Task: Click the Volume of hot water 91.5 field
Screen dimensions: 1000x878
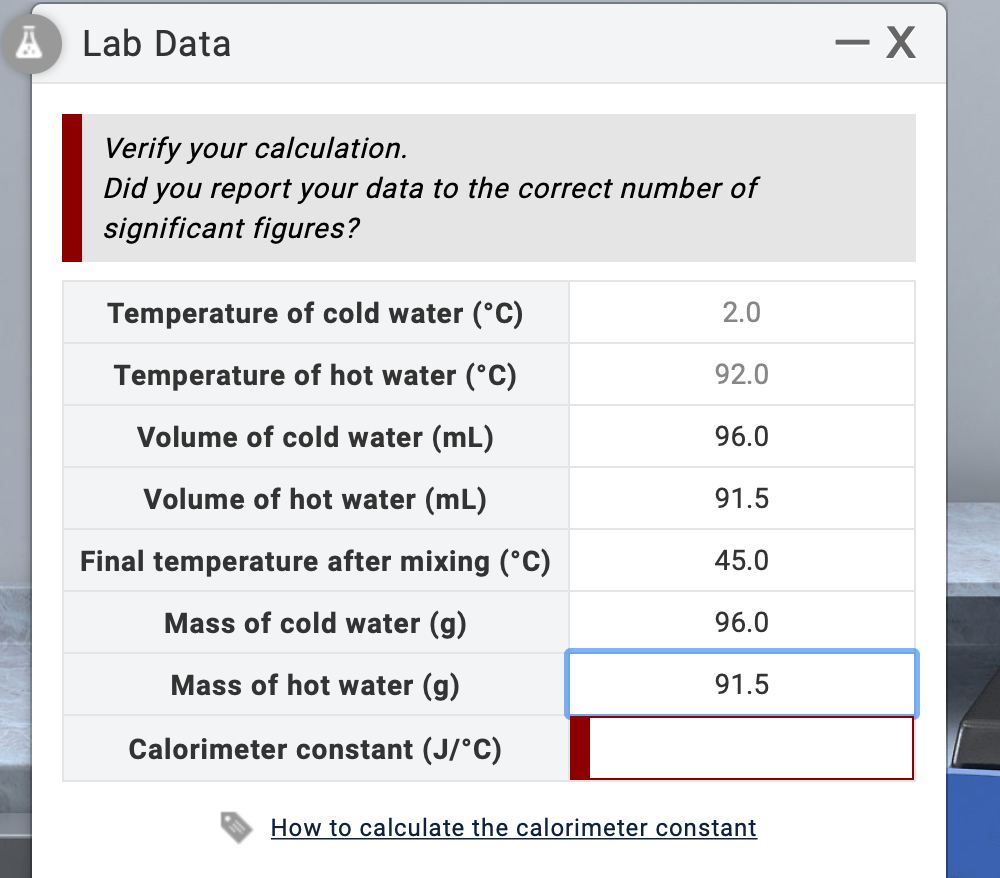Action: (742, 498)
